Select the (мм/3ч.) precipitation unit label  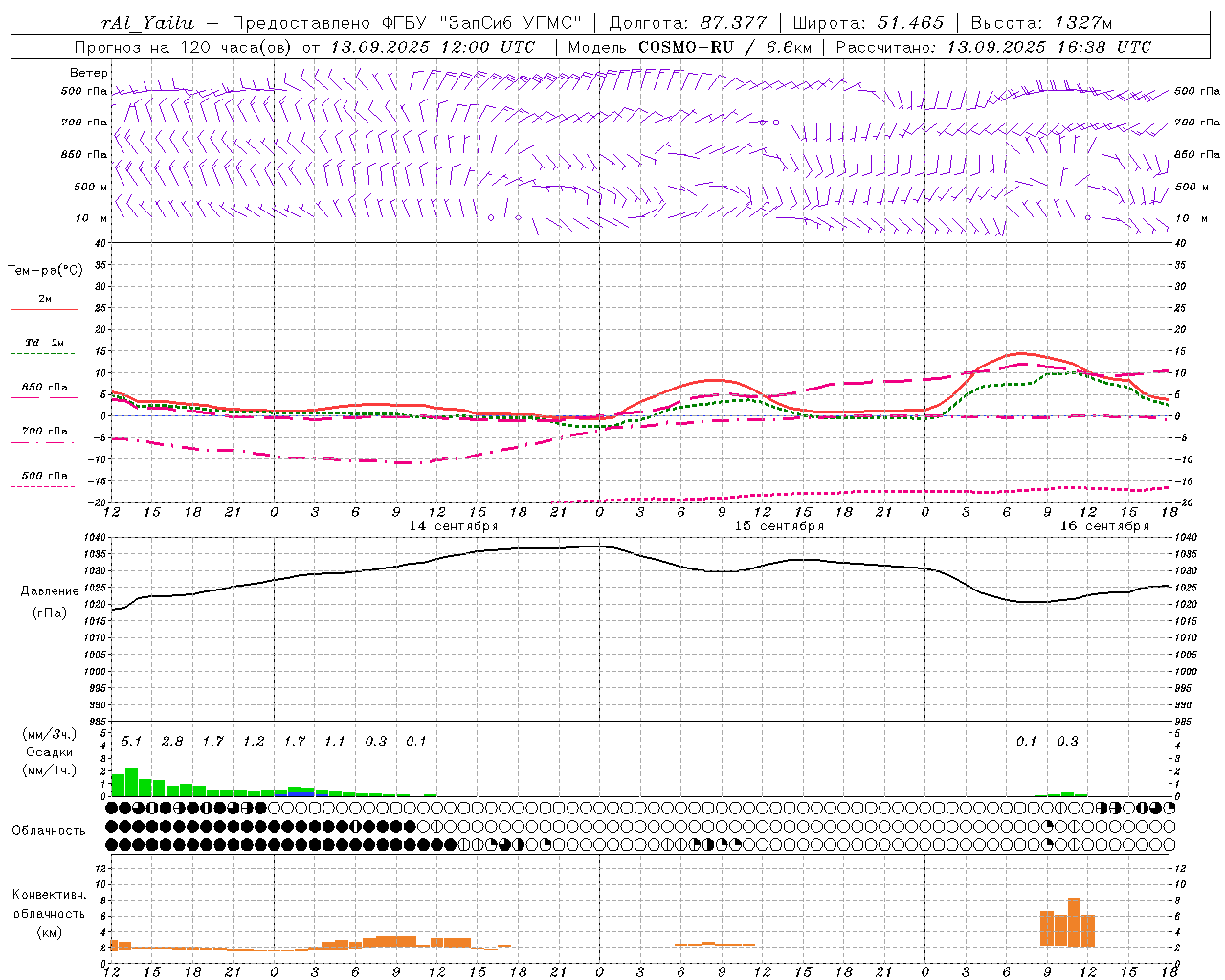click(x=49, y=734)
